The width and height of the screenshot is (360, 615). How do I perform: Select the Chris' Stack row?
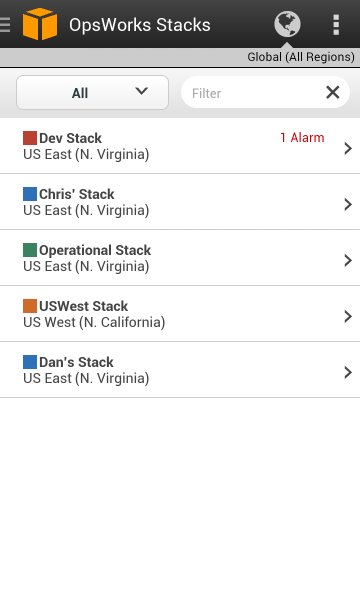180,202
